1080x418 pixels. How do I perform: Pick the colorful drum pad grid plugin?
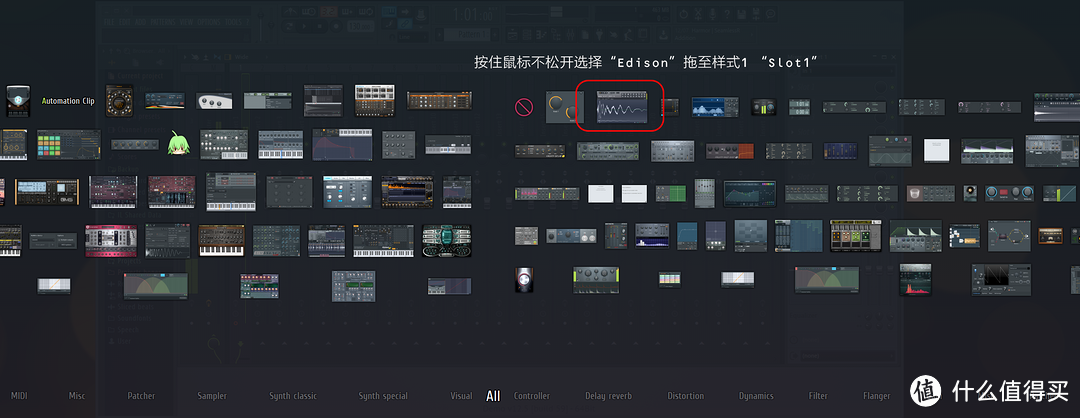tap(69, 144)
